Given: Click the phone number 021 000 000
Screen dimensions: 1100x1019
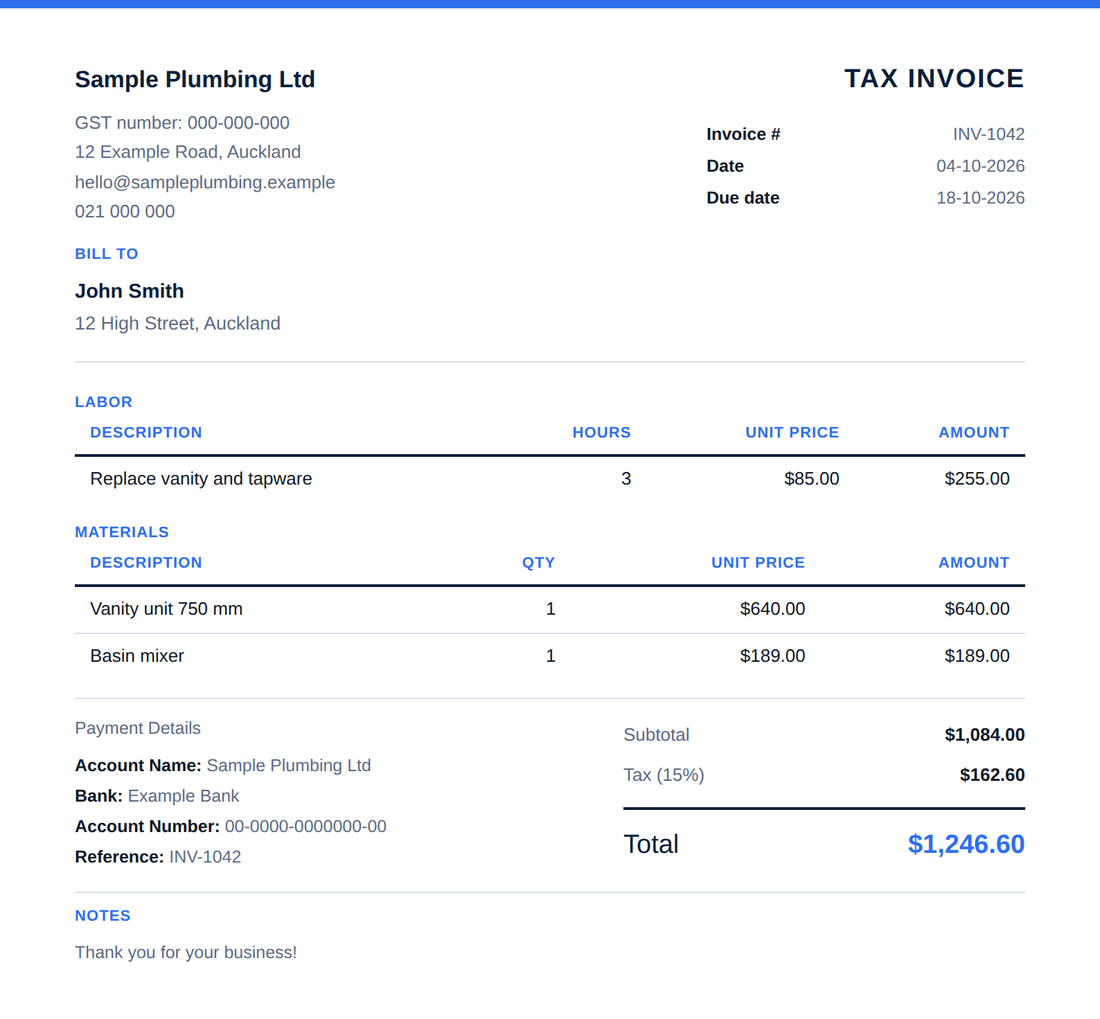Looking at the screenshot, I should 125,211.
